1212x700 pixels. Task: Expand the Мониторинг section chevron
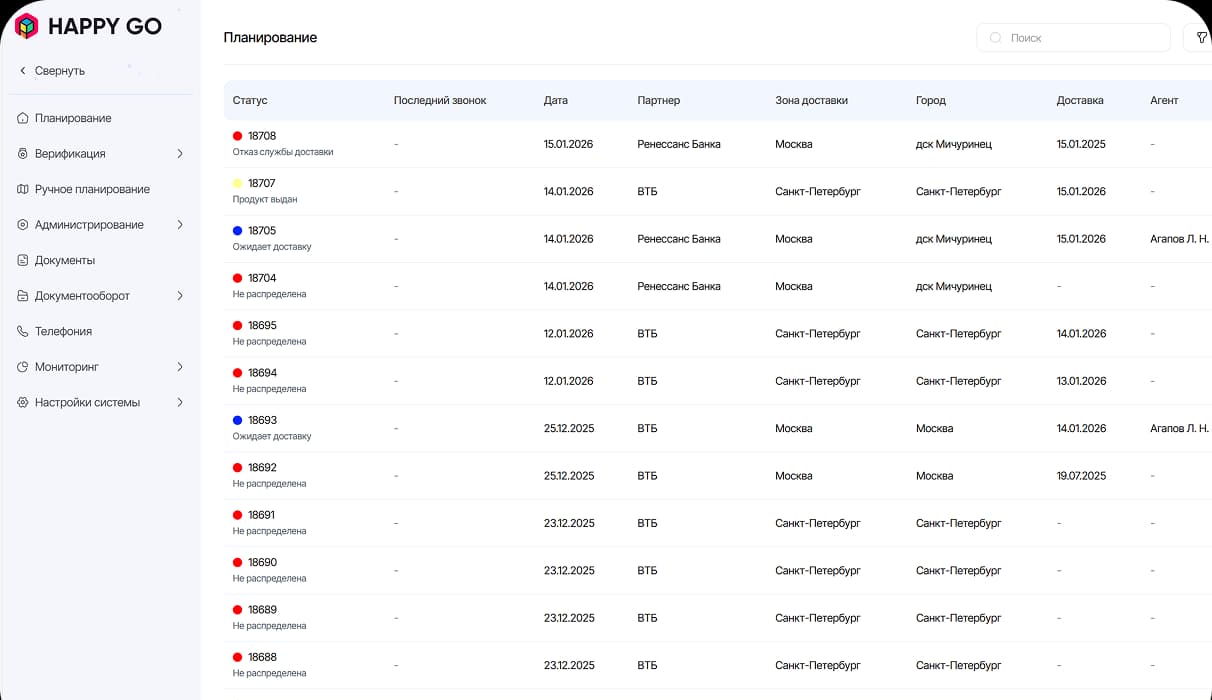(x=181, y=367)
